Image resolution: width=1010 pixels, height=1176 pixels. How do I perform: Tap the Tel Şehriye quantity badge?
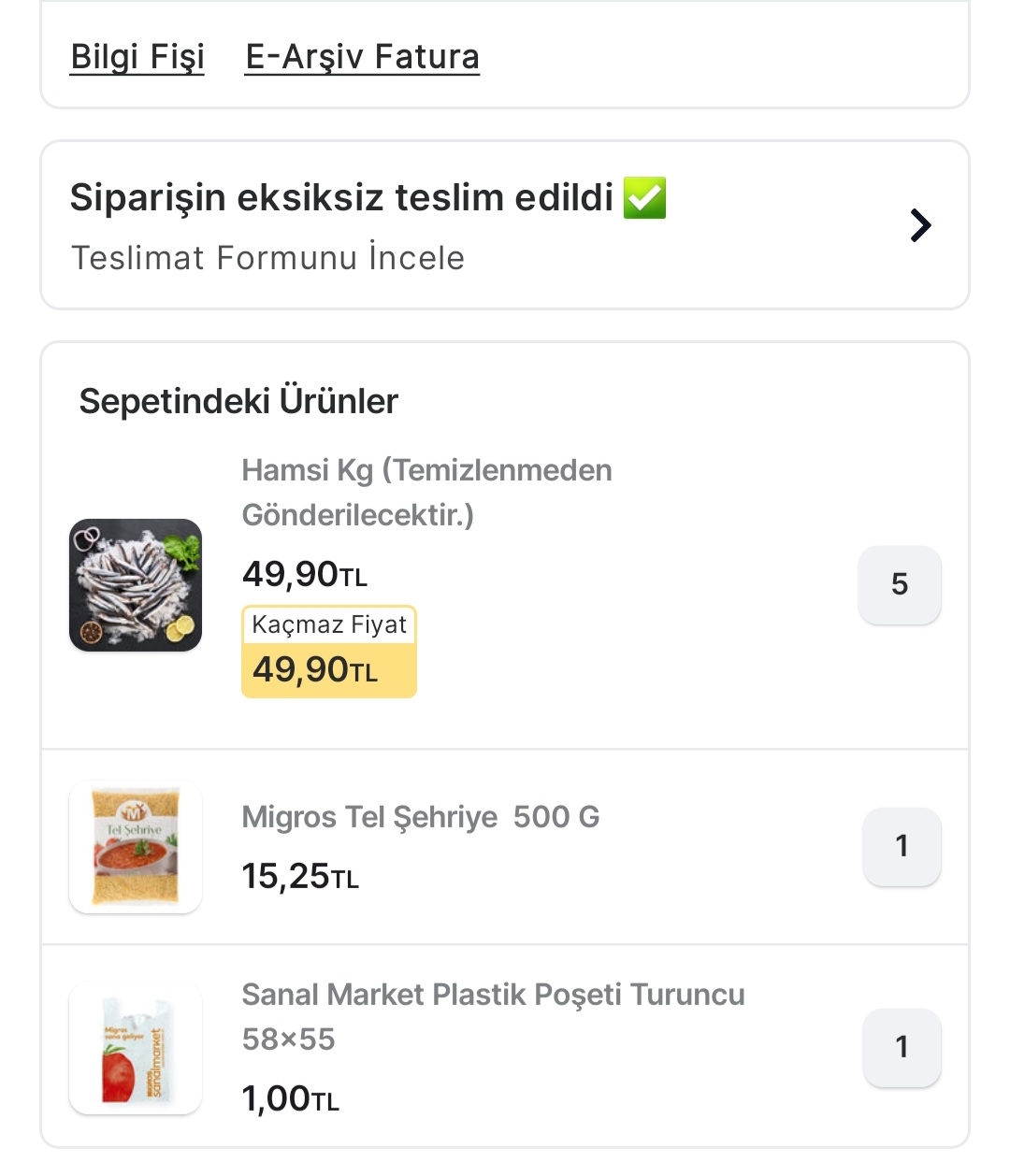(x=902, y=847)
